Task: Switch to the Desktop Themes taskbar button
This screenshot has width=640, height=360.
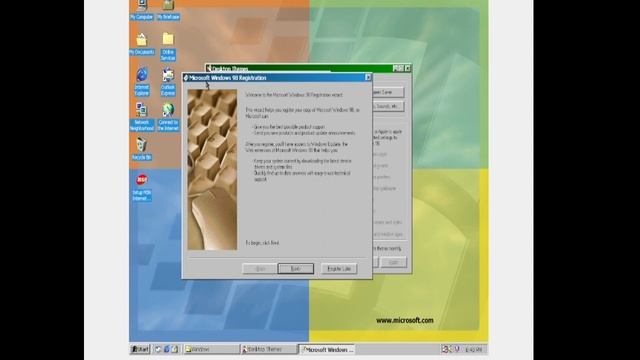Action: click(x=268, y=349)
